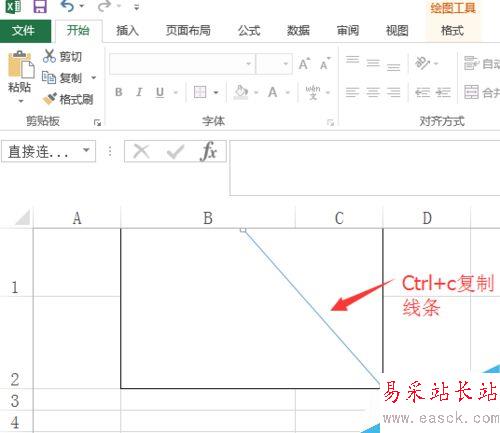Screen dimensions: 500x433
Task: Click the Align Left icon
Action: (x=352, y=92)
